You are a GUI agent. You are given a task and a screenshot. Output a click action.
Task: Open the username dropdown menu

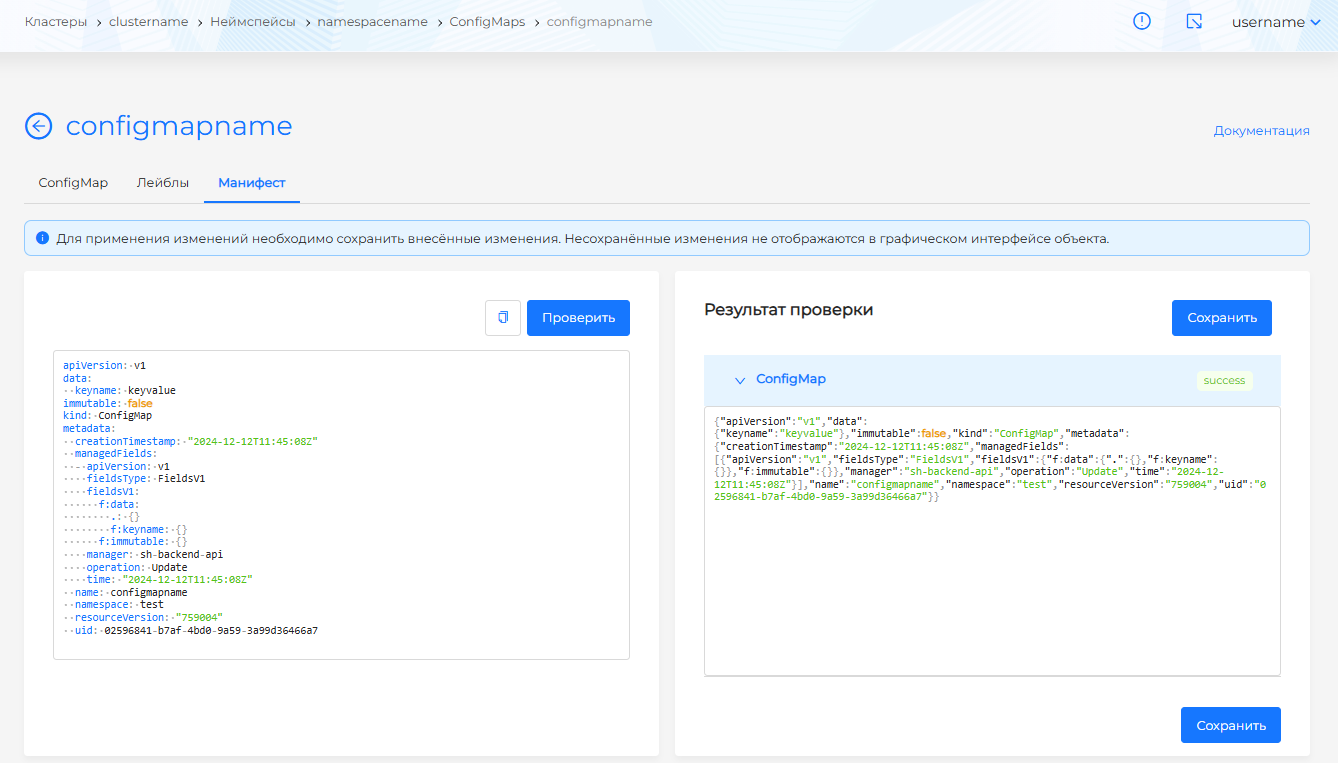pos(1276,22)
